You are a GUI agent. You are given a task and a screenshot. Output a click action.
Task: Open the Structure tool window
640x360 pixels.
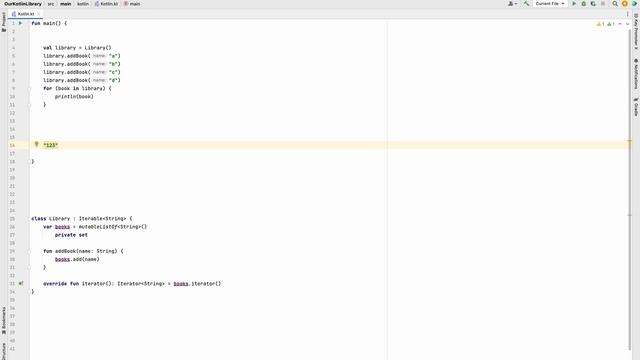pos(4,351)
